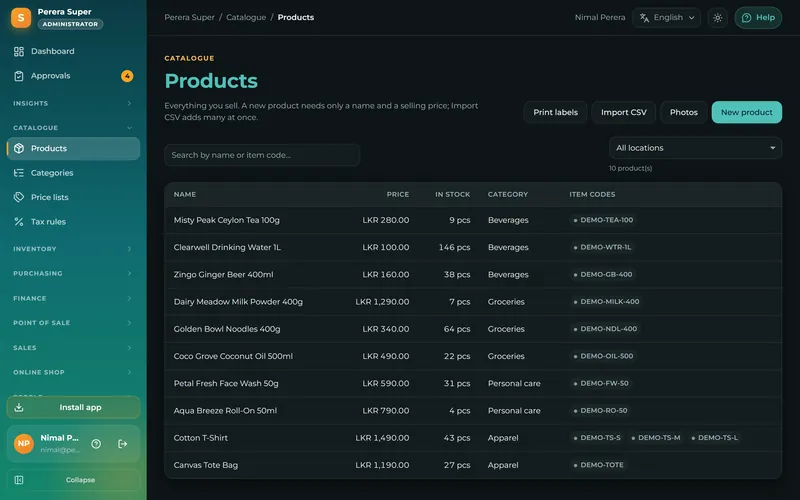Viewport: 800px width, 500px height.
Task: Expand the Online Shop sidebar section
Action: click(x=73, y=372)
